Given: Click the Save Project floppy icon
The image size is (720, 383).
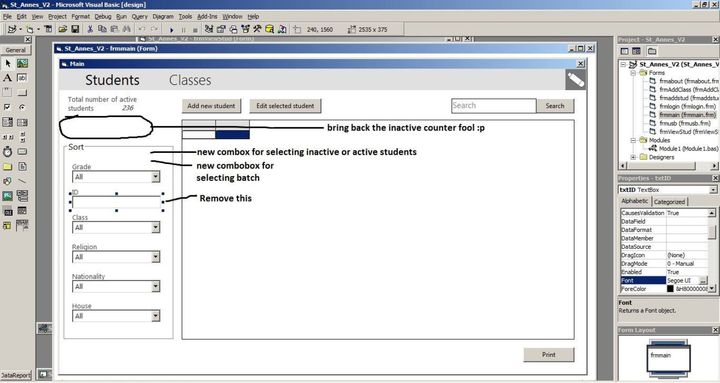Looking at the screenshot, I should (75, 29).
